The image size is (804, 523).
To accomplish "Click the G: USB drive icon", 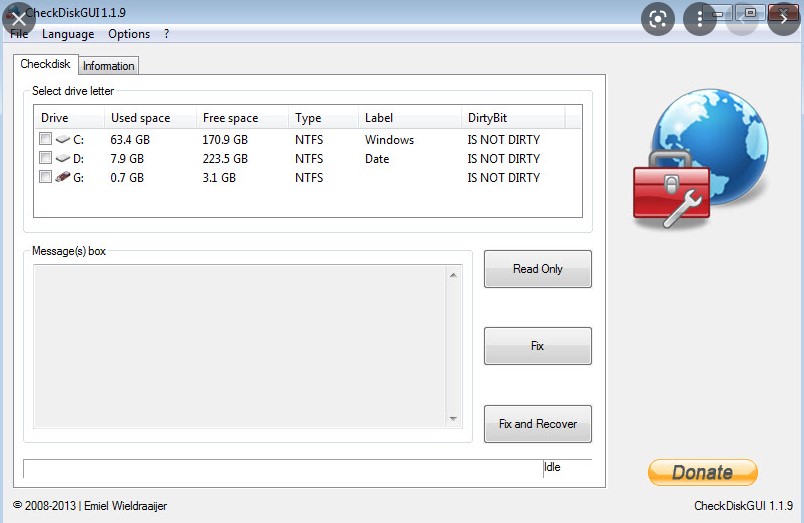I will point(63,177).
